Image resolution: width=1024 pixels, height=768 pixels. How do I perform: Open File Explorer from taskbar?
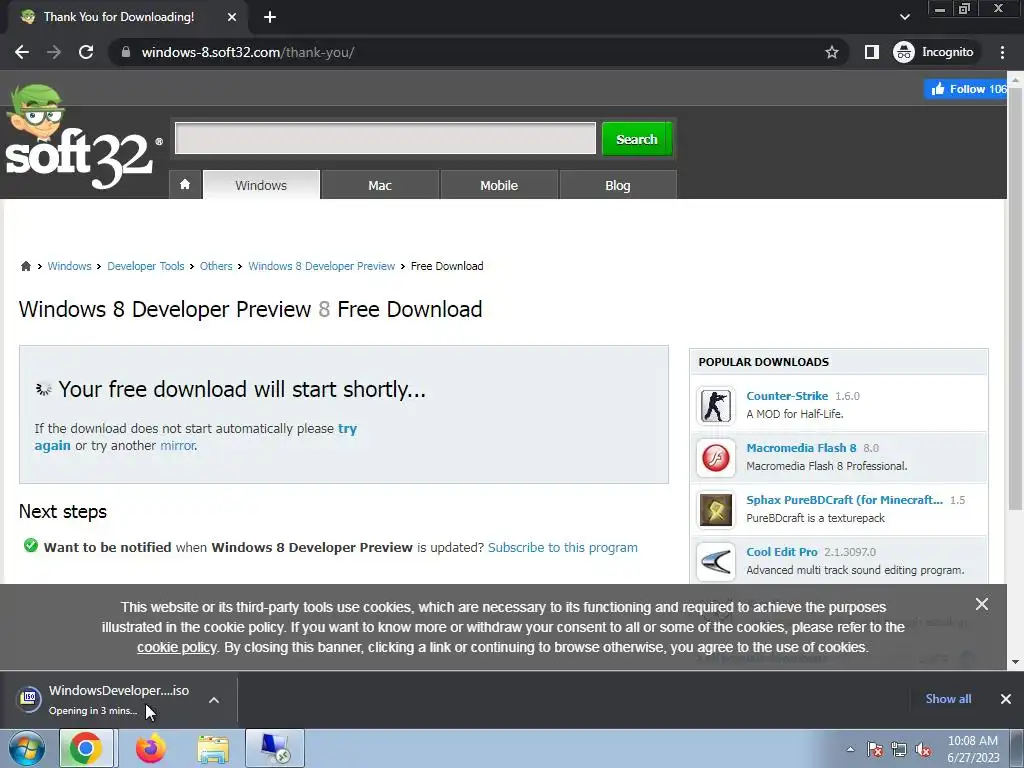coord(213,748)
